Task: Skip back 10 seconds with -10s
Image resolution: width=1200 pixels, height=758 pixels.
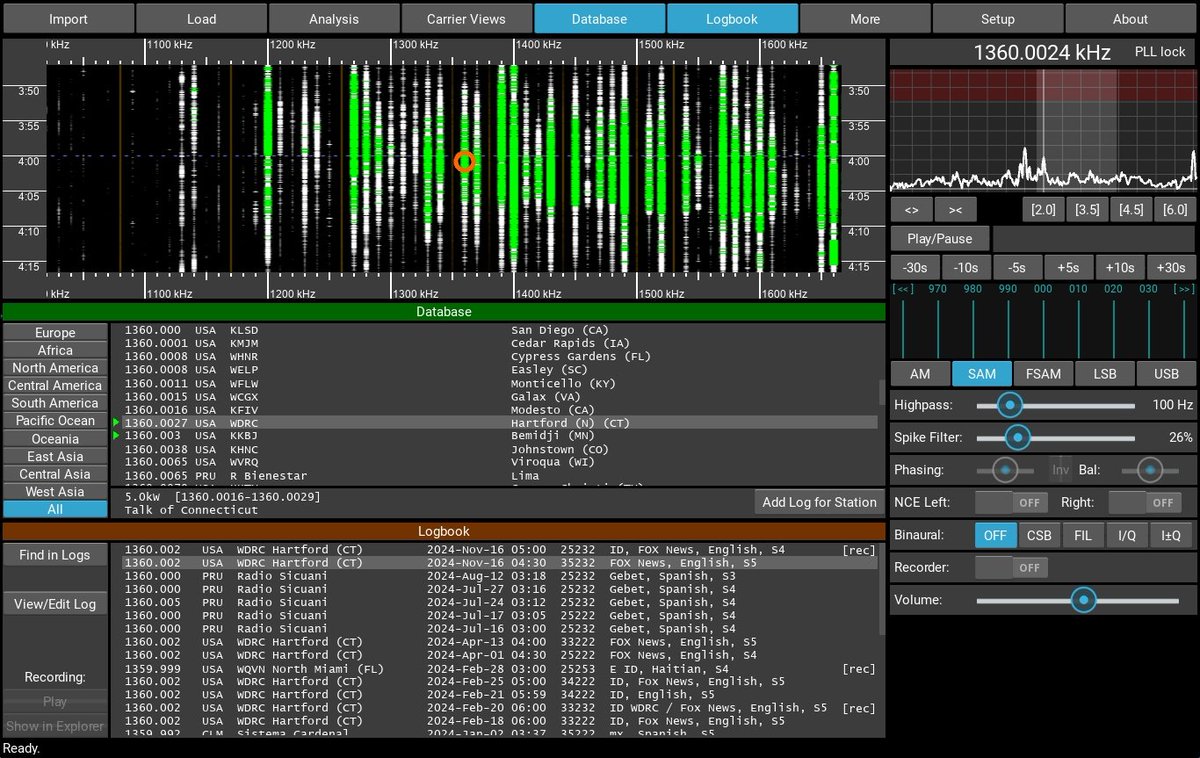Action: [966, 268]
